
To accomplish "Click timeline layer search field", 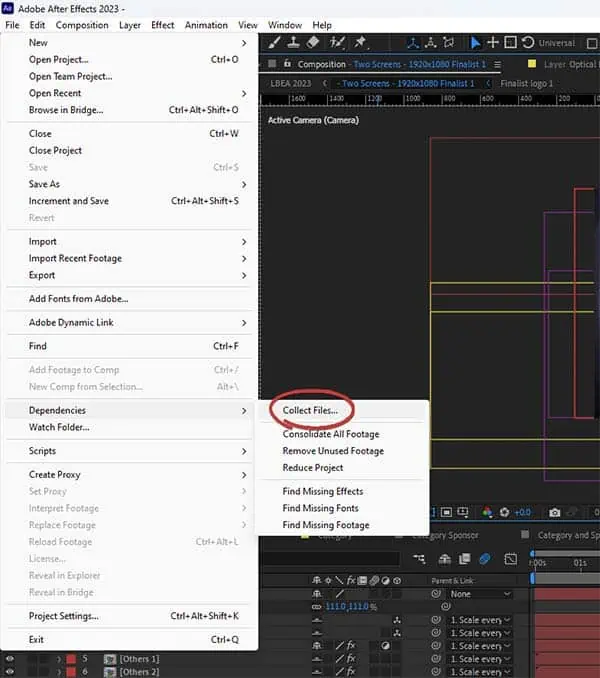I will point(330,559).
